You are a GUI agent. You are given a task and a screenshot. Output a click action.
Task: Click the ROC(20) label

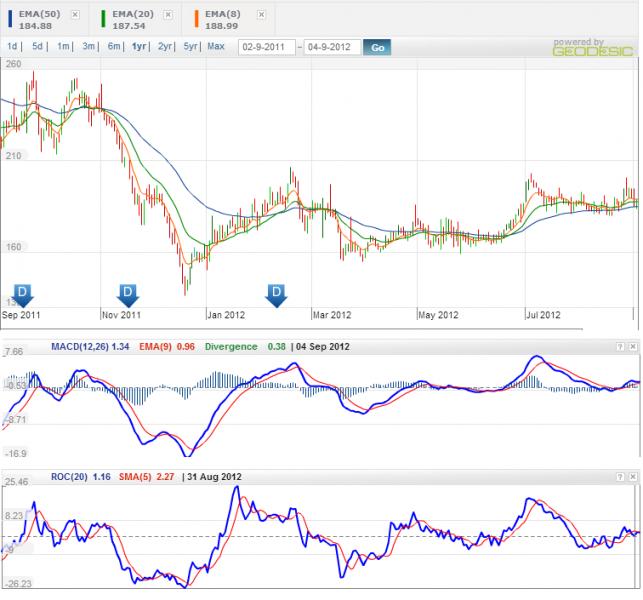pos(69,477)
